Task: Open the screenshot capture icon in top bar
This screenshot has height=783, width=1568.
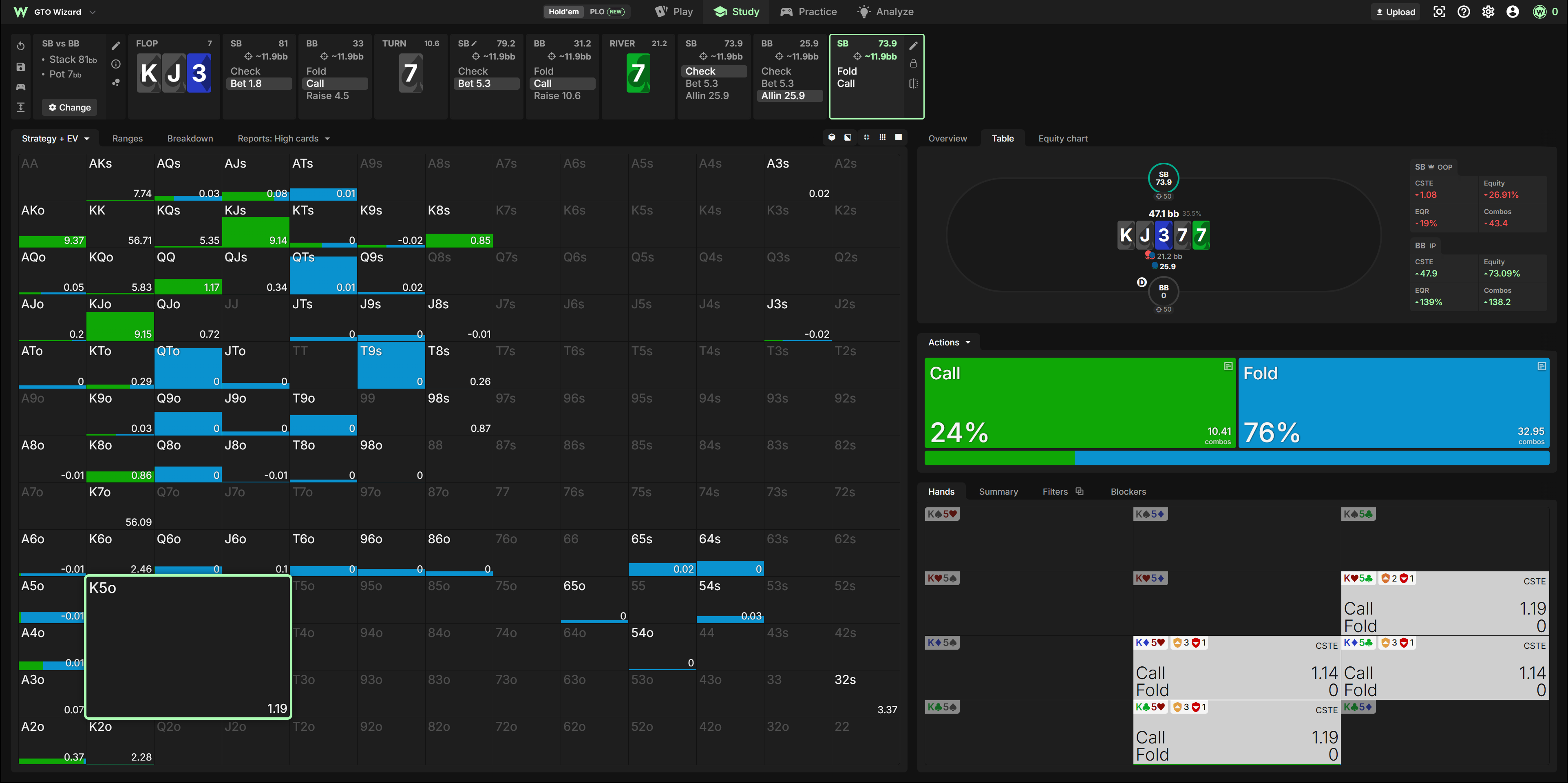Action: tap(1439, 11)
